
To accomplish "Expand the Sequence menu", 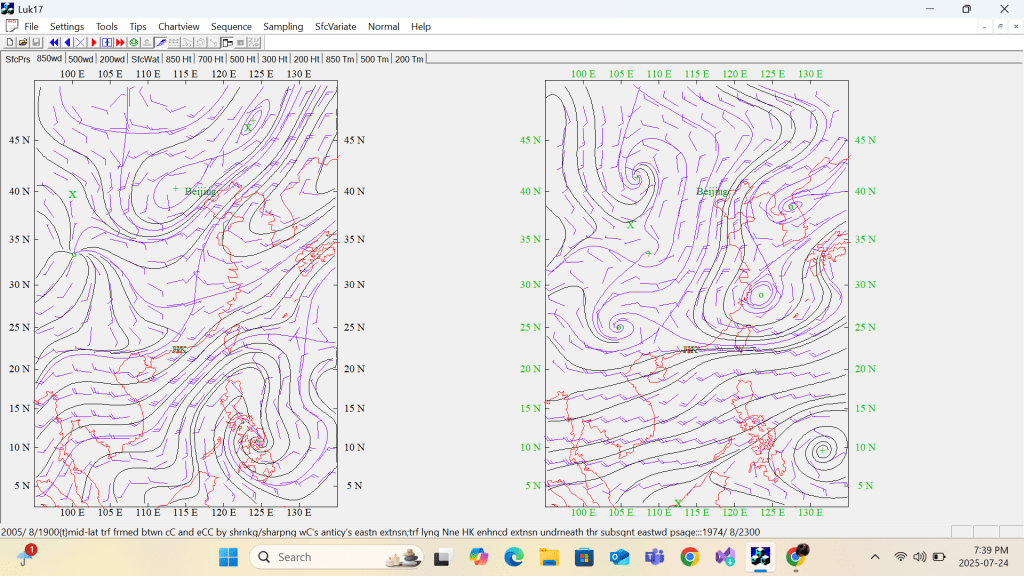I will coord(231,26).
